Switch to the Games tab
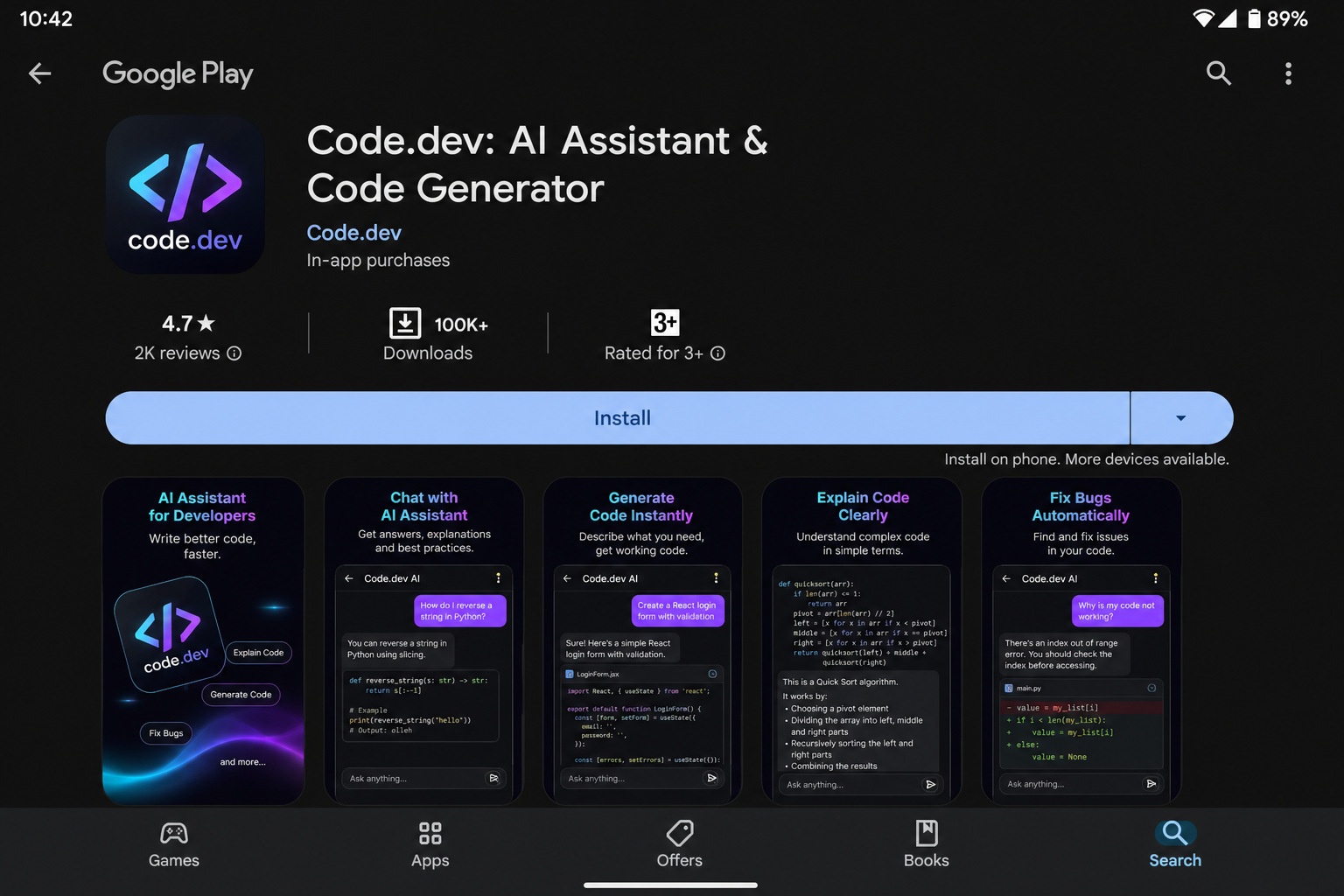 click(x=174, y=845)
